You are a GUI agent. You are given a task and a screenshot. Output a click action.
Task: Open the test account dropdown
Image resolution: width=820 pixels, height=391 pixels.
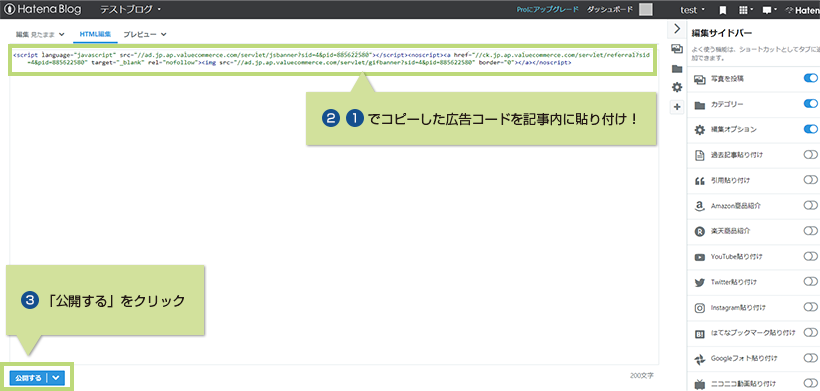[692, 9]
